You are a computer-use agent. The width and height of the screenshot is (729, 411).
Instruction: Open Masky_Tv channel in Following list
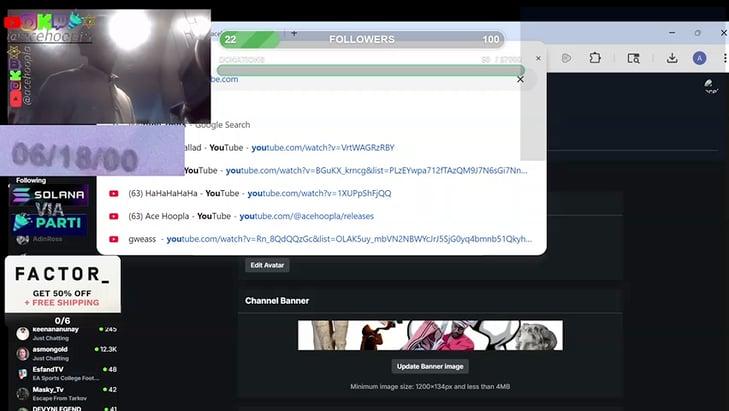48,390
